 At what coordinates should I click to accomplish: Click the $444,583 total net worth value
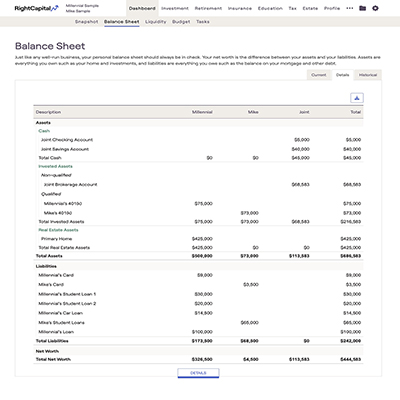point(351,359)
